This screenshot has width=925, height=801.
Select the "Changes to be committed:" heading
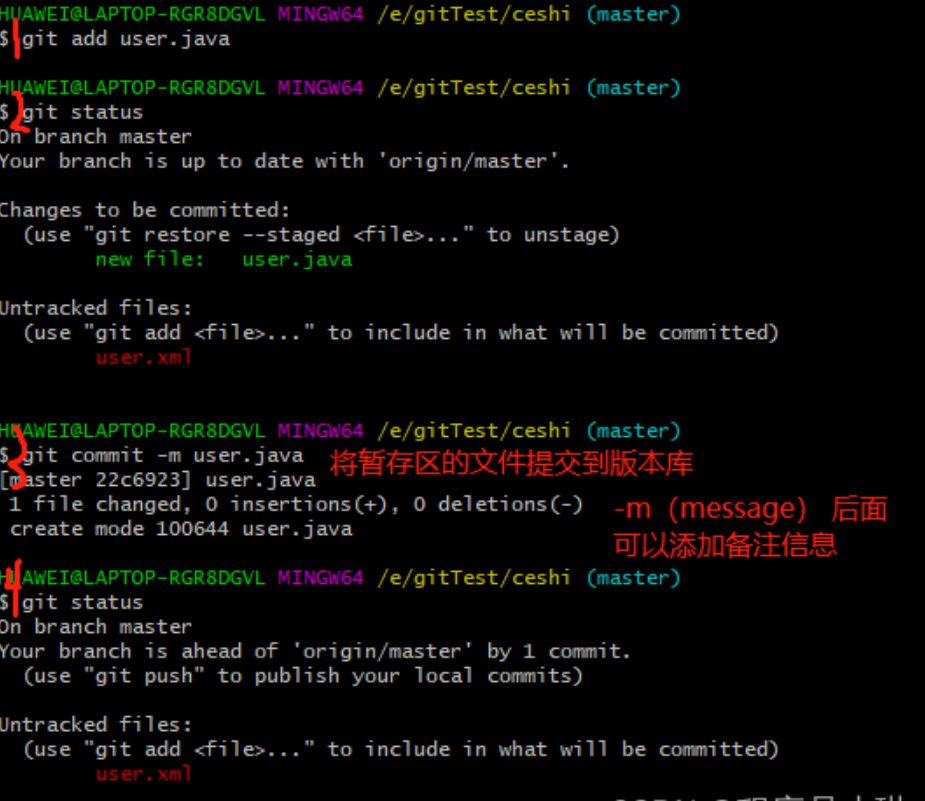click(144, 210)
